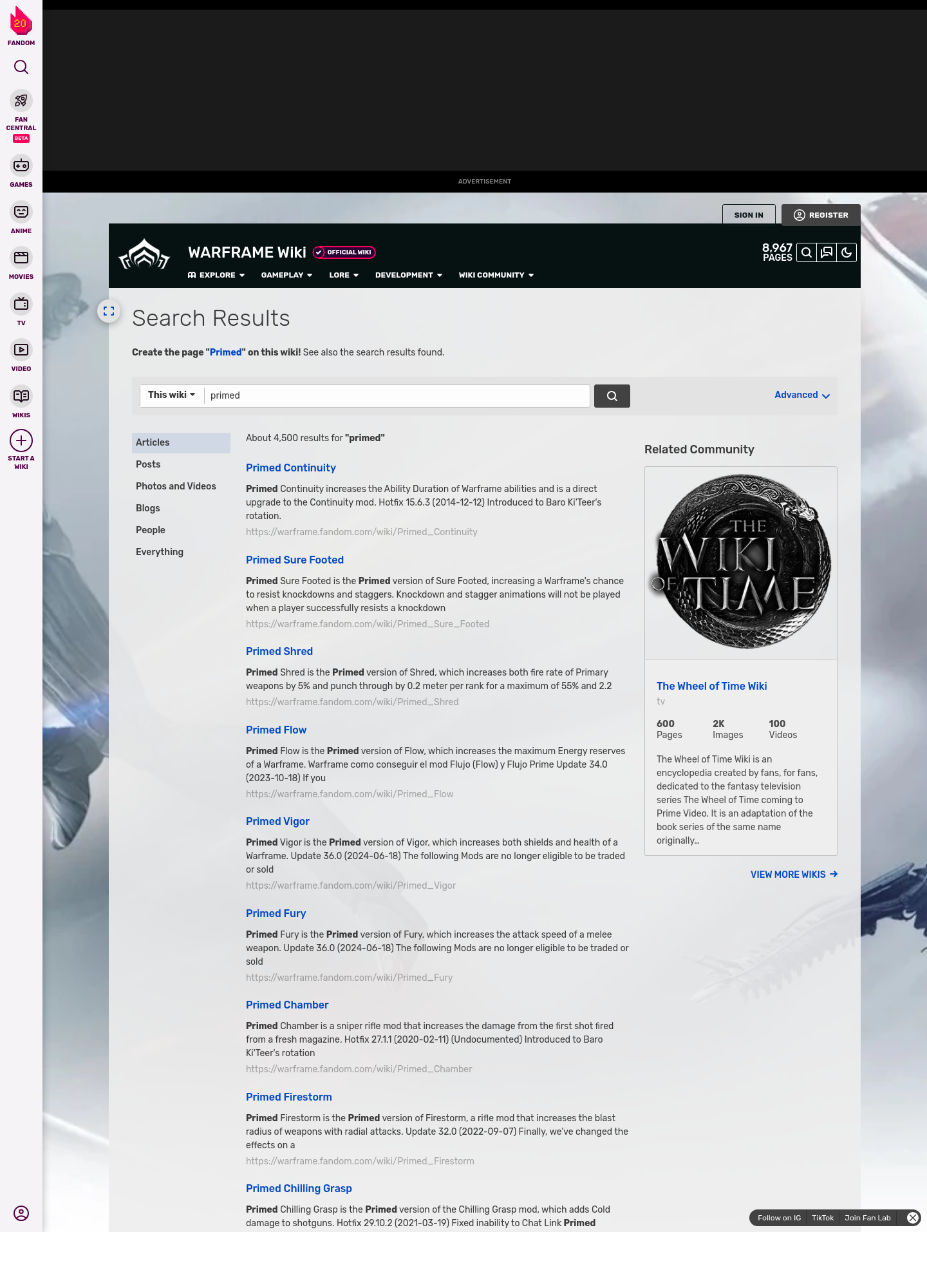
Task: Click the Register button
Action: point(821,214)
